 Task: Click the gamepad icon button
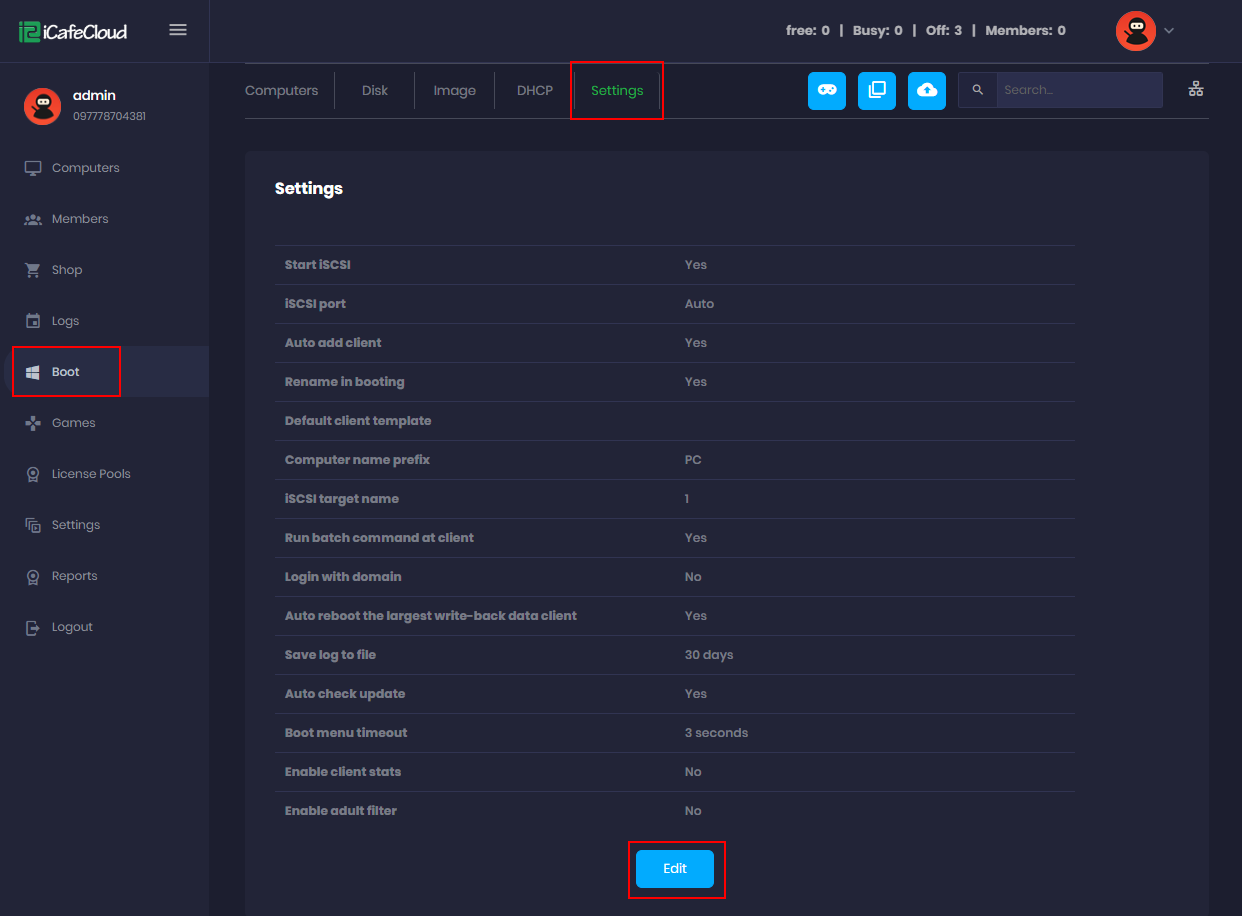827,90
